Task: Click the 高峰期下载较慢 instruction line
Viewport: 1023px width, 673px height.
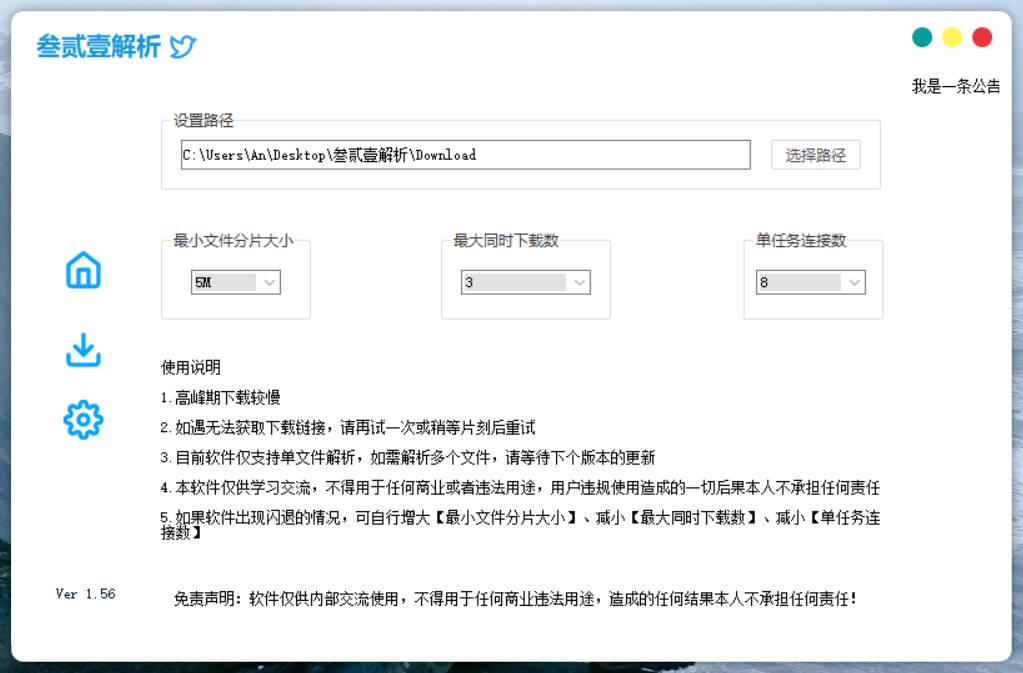Action: [220, 398]
